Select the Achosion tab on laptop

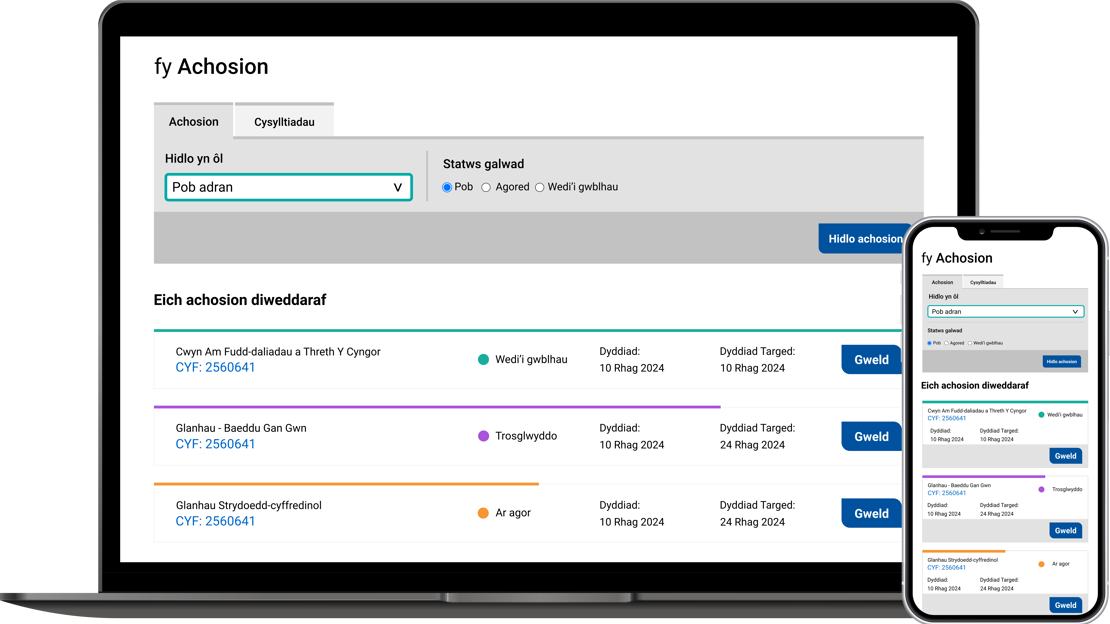[x=193, y=122]
